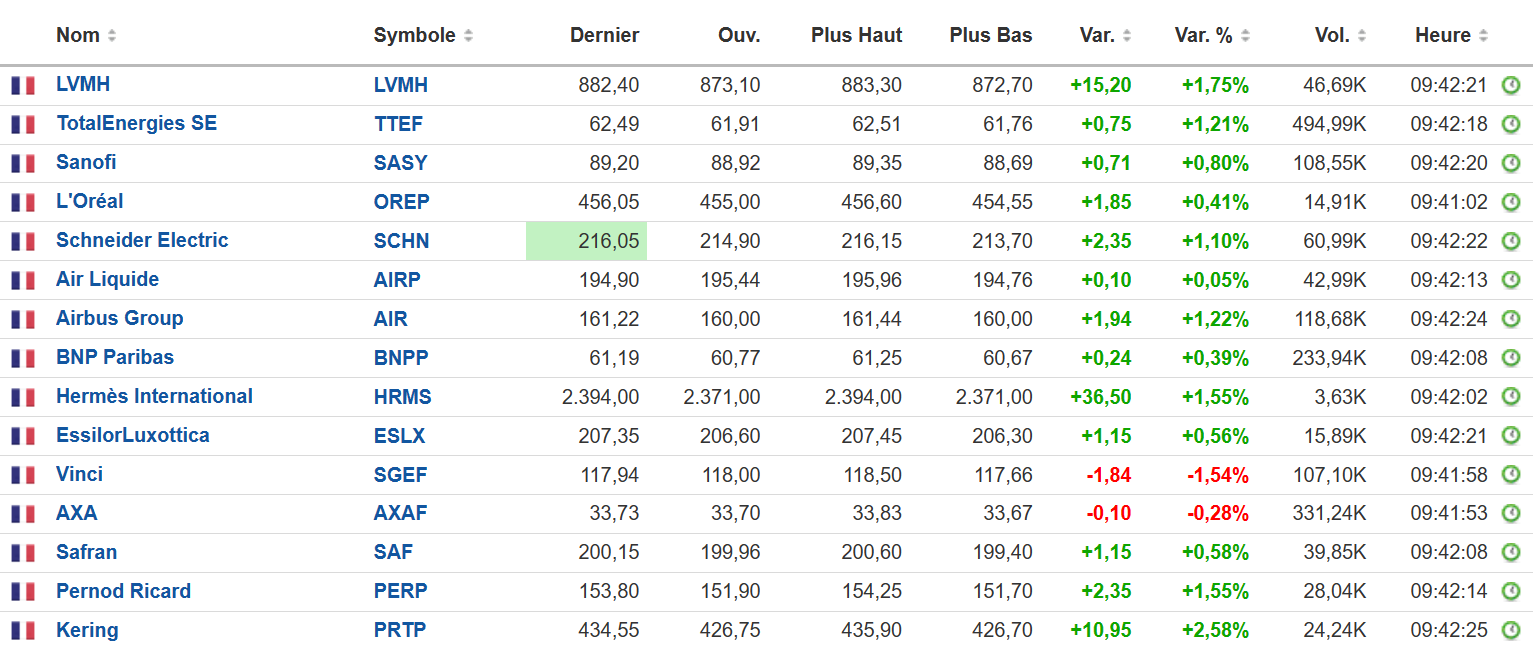
Task: Open the Schneider Electric stock page
Action: (142, 240)
